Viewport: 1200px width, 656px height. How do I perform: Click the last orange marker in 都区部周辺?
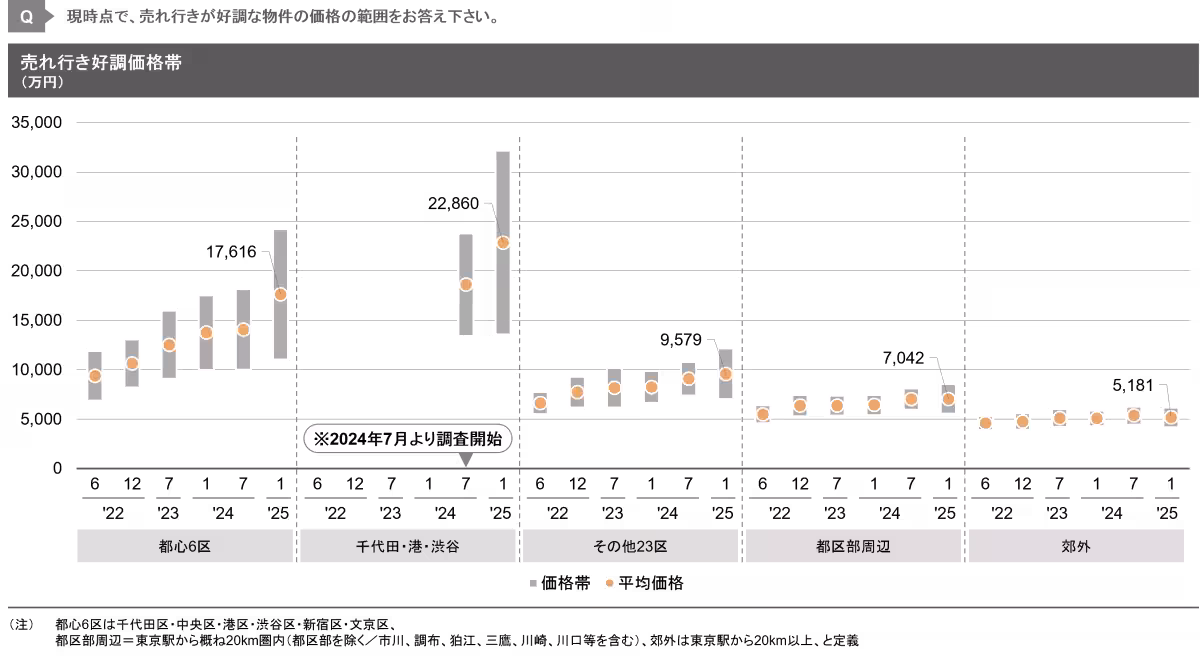(x=948, y=399)
